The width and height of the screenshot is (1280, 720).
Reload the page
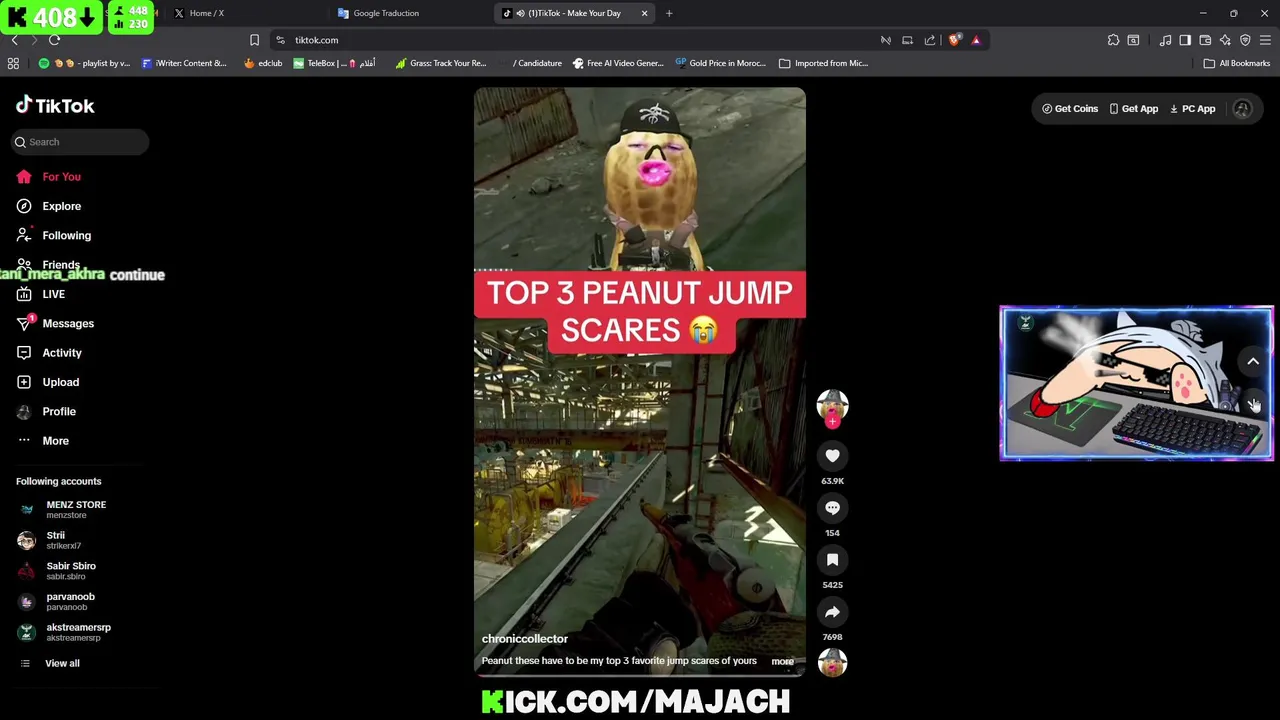(x=54, y=40)
